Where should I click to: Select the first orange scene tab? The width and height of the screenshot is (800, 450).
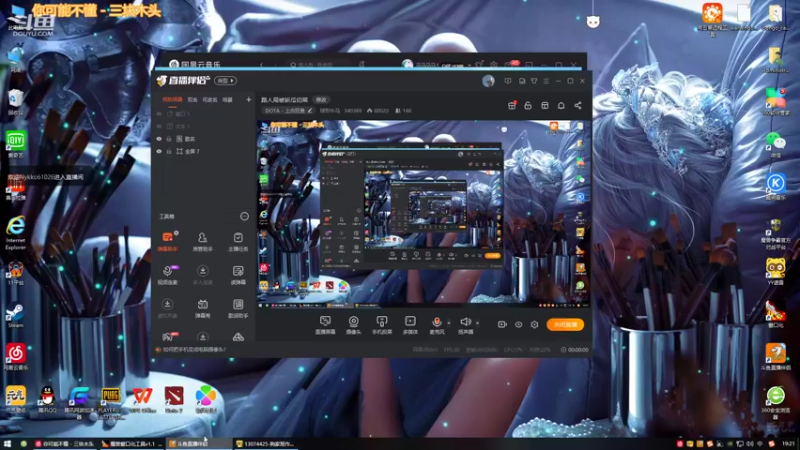pyautogui.click(x=172, y=99)
